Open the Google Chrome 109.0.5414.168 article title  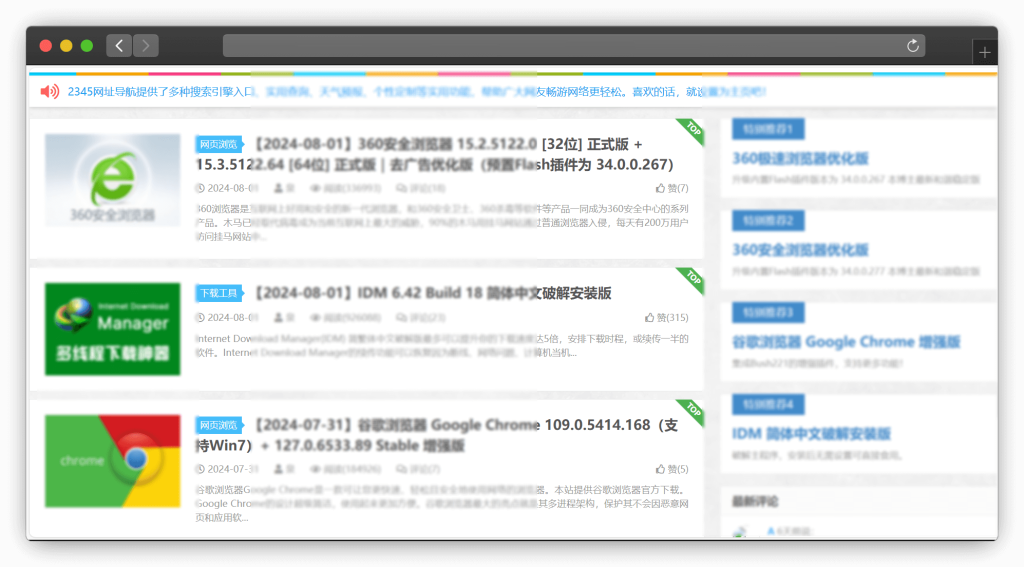pyautogui.click(x=438, y=435)
